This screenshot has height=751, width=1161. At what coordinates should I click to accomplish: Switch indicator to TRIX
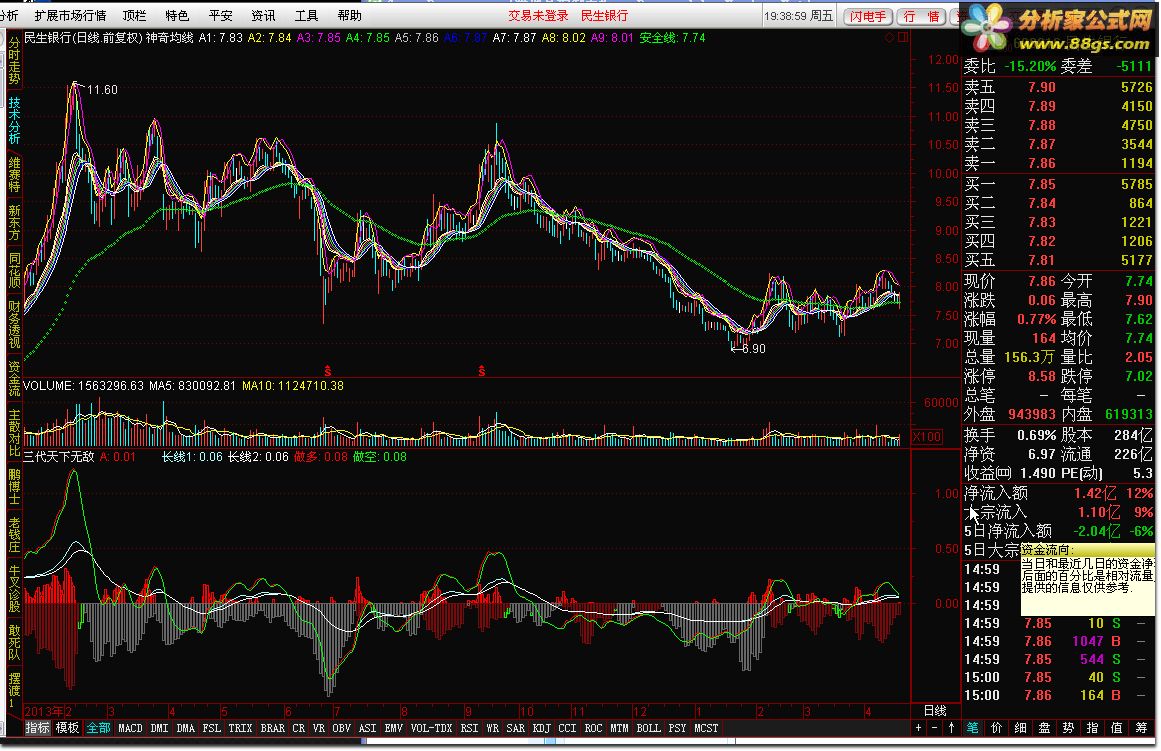pyautogui.click(x=240, y=728)
